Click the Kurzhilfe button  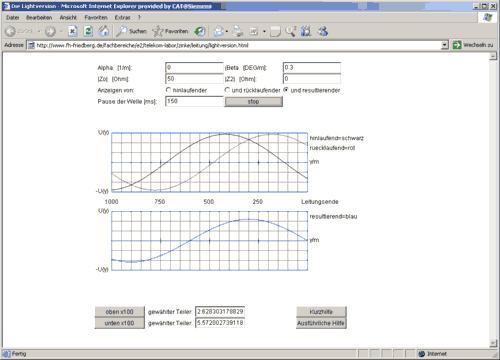321,312
